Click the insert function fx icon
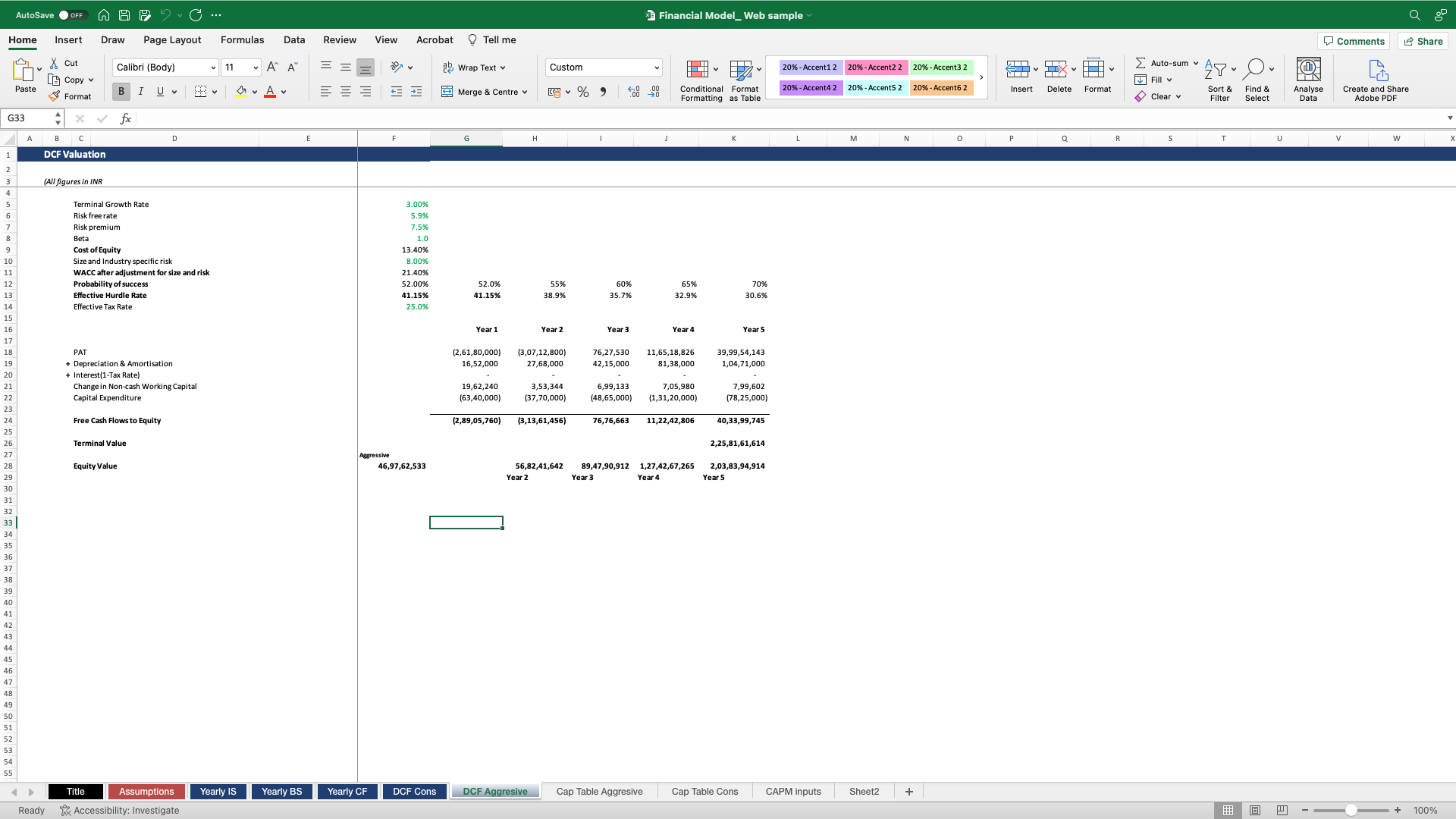Image resolution: width=1456 pixels, height=819 pixels. [x=126, y=118]
